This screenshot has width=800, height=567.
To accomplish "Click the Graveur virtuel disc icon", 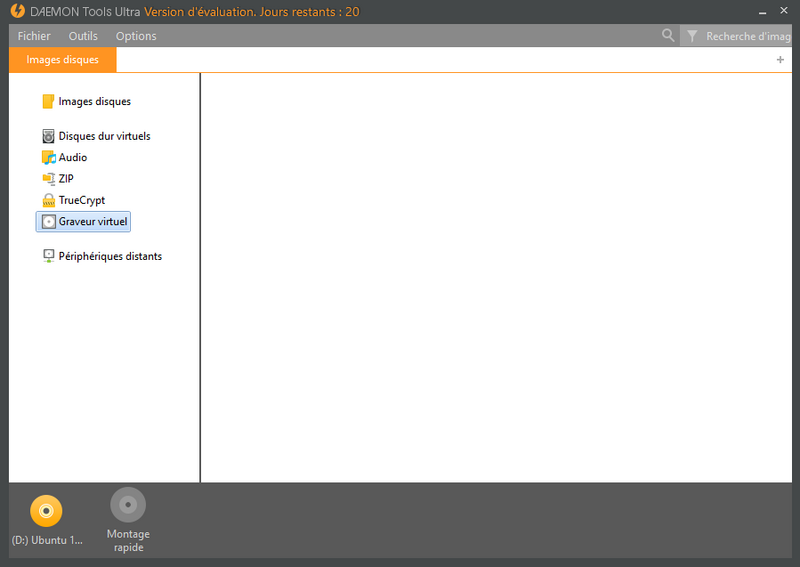I will tap(48, 221).
